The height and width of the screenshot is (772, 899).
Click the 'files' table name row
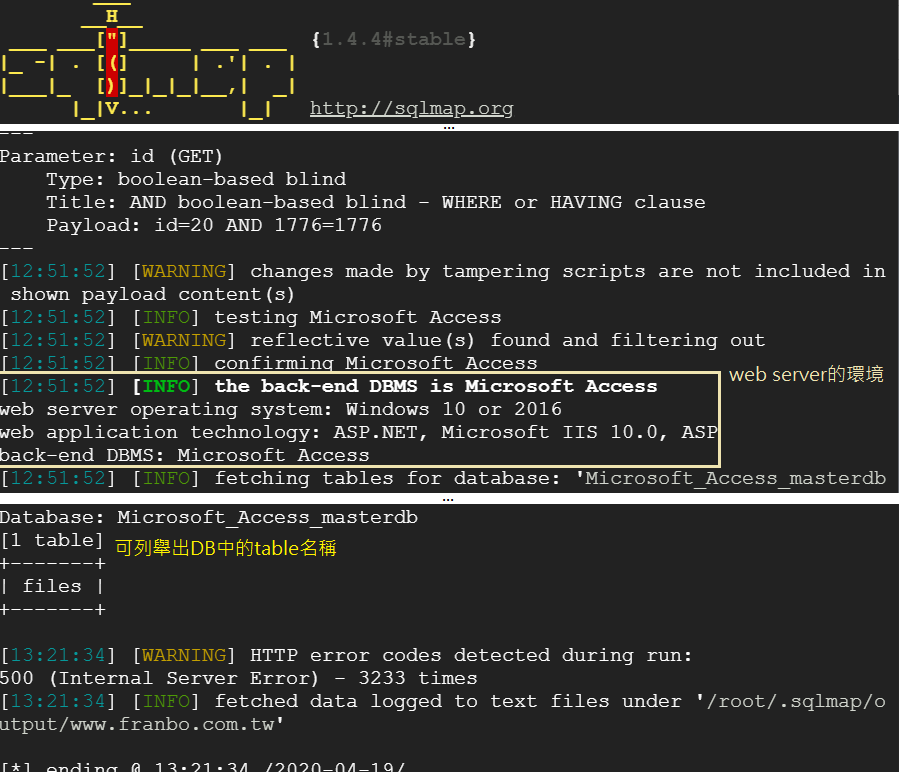[x=52, y=586]
